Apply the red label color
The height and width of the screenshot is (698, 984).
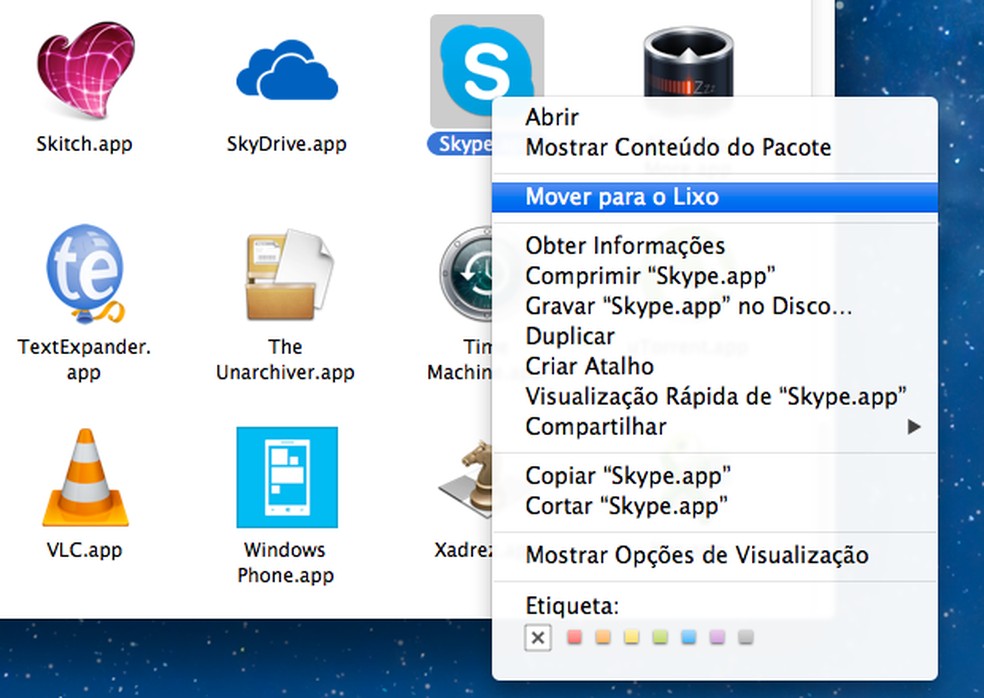(x=574, y=637)
